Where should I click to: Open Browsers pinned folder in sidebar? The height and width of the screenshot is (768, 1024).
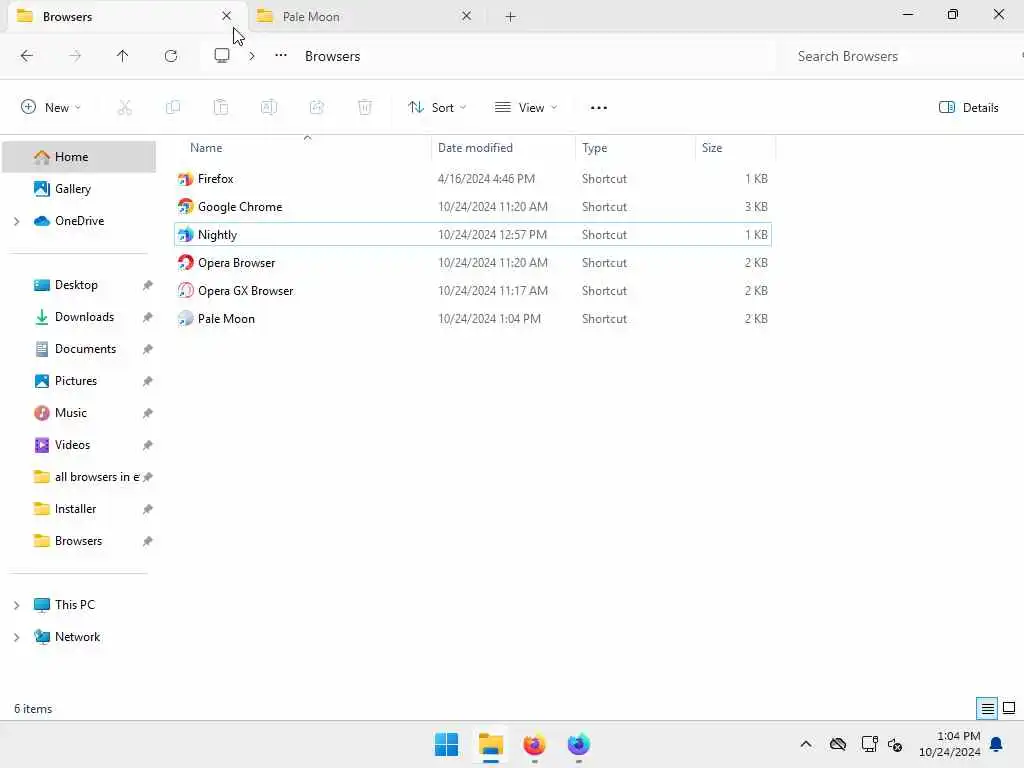click(x=79, y=541)
